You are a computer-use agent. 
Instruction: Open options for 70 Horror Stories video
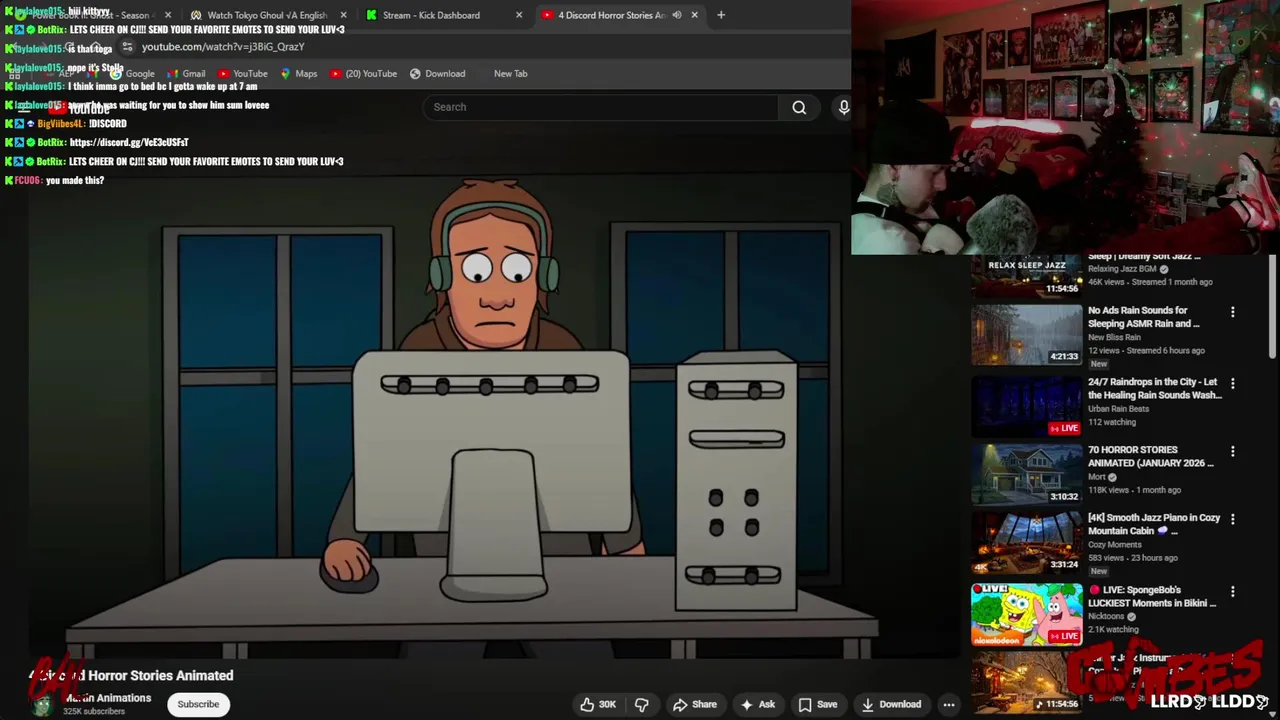[x=1232, y=452]
